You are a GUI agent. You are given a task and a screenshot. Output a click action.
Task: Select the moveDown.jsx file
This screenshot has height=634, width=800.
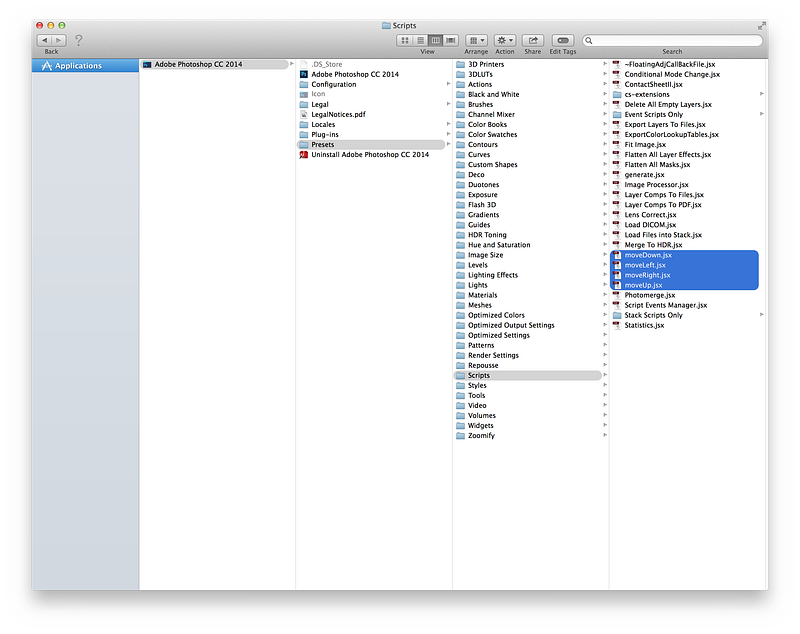(x=684, y=255)
